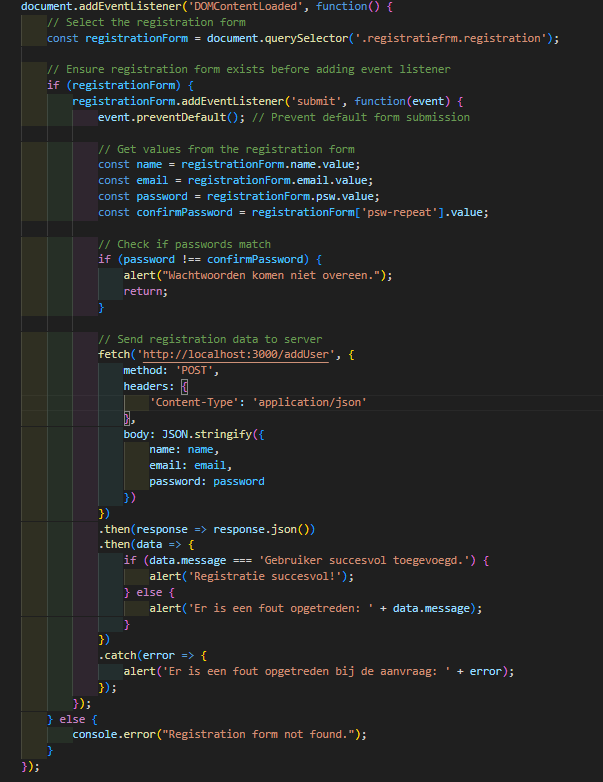The height and width of the screenshot is (782, 603).
Task: Click the "Wachtwoorden komen niet overeen." string
Action: click(278, 275)
